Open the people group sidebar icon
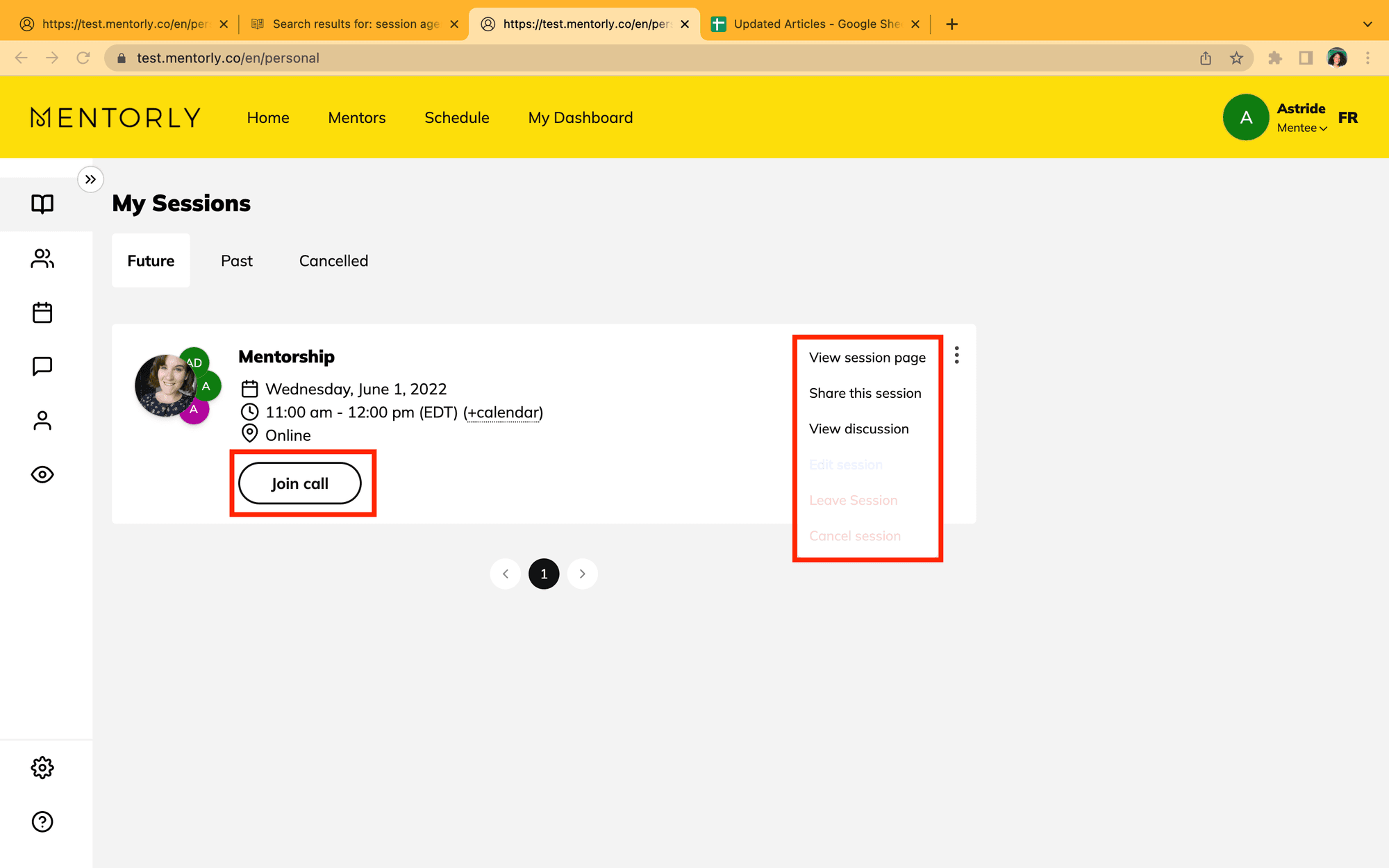The image size is (1389, 868). click(x=42, y=258)
